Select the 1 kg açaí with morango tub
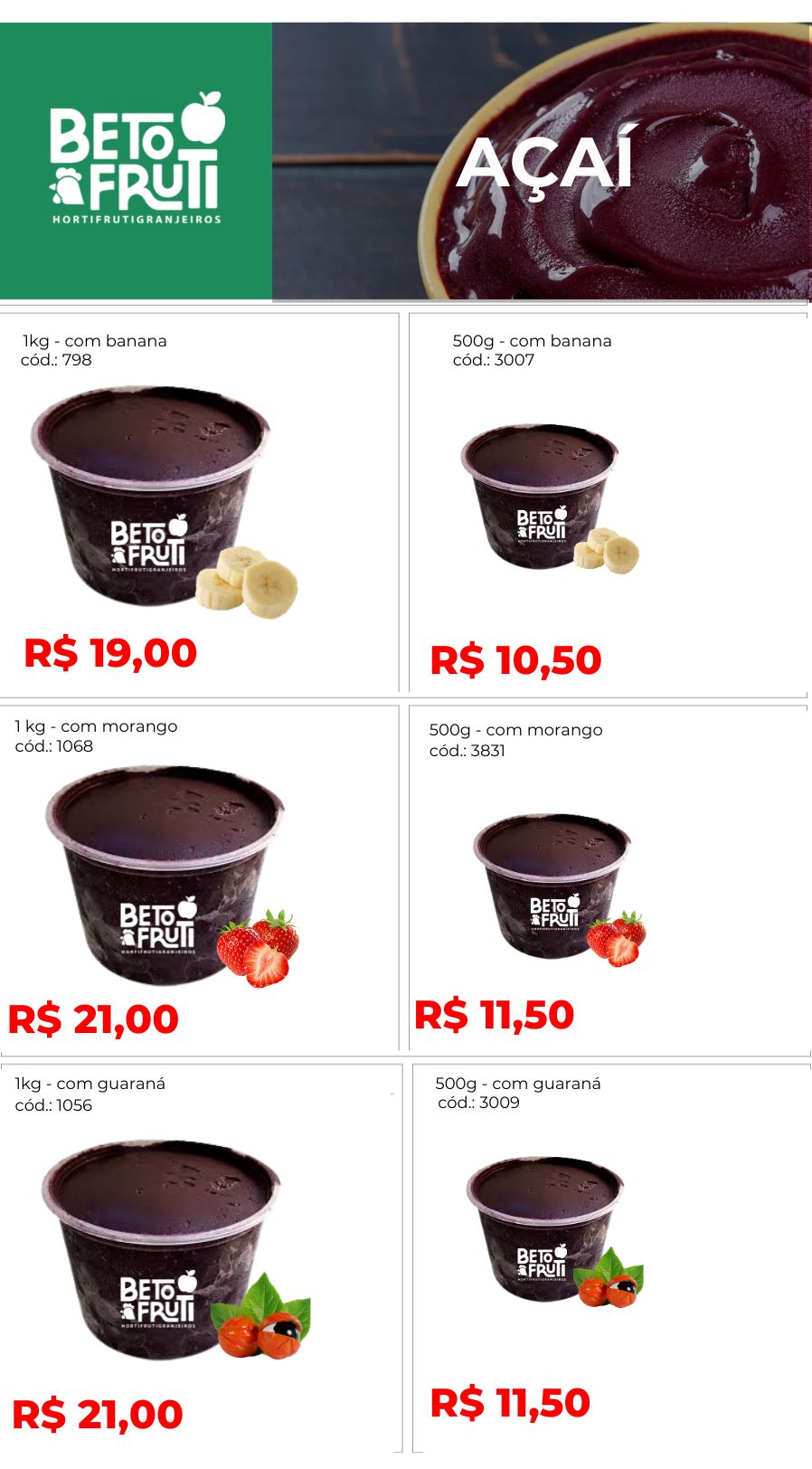812x1469 pixels. [x=172, y=877]
